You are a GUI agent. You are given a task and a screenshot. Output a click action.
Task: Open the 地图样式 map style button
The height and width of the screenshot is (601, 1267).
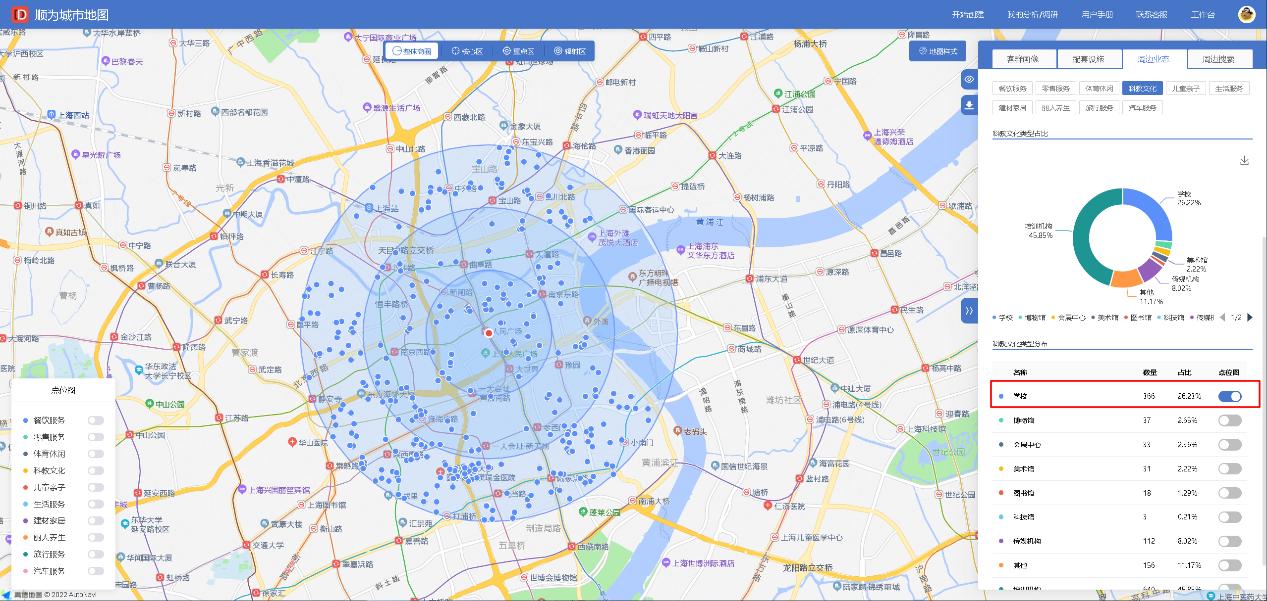(x=937, y=50)
